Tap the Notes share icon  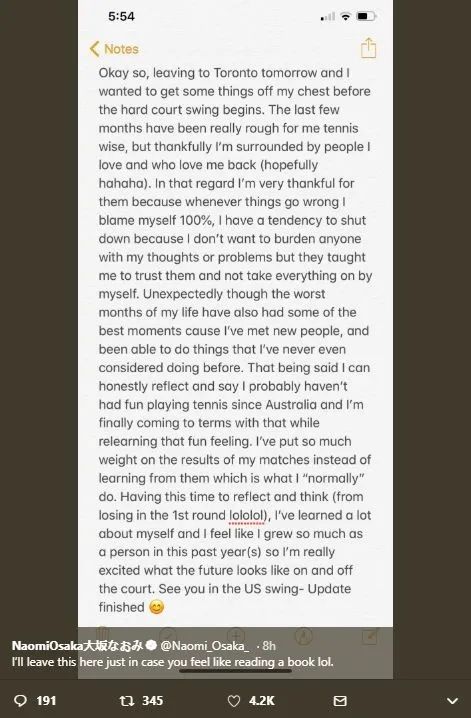[368, 48]
